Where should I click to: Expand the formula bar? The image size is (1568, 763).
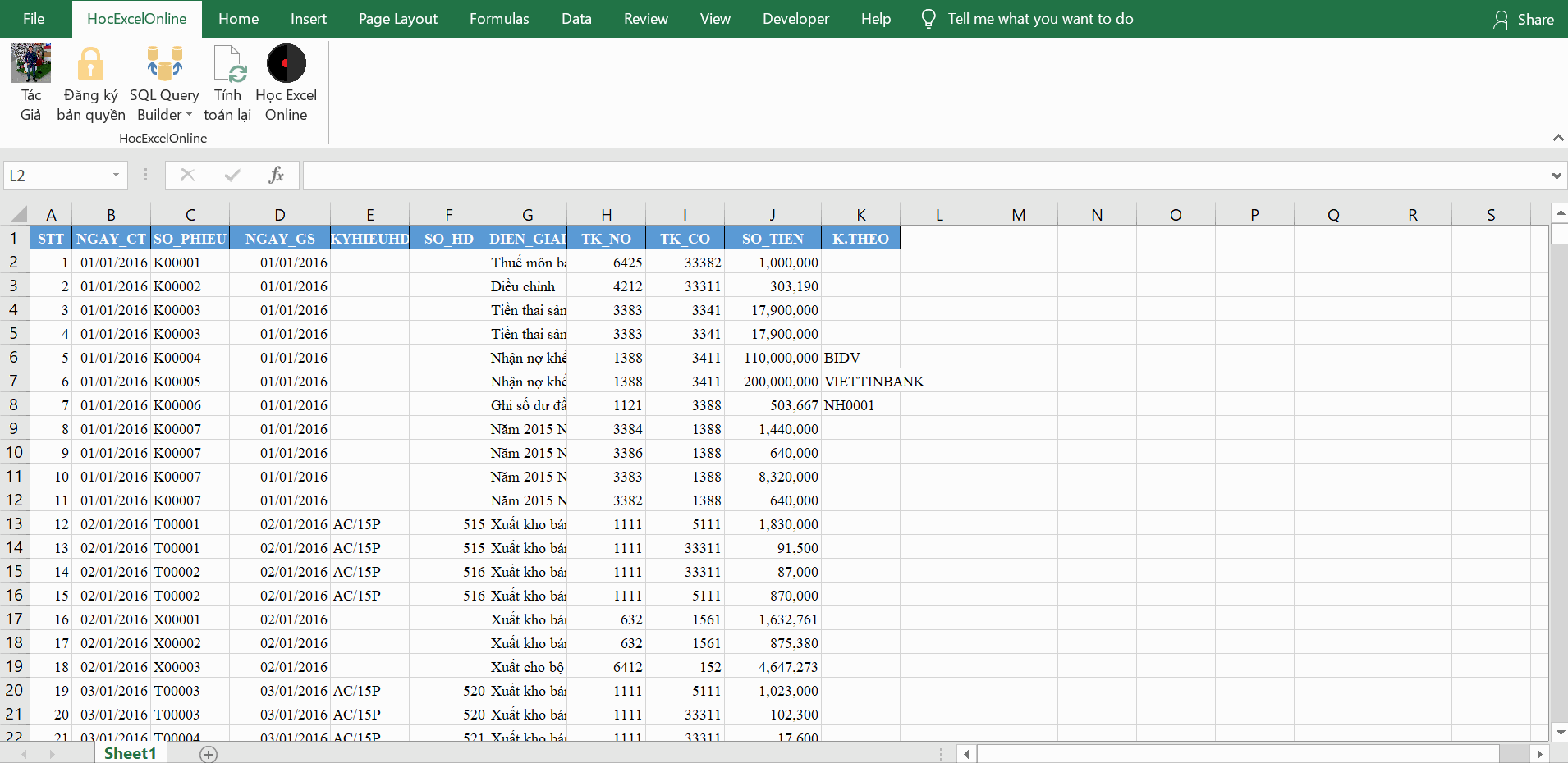tap(1556, 176)
